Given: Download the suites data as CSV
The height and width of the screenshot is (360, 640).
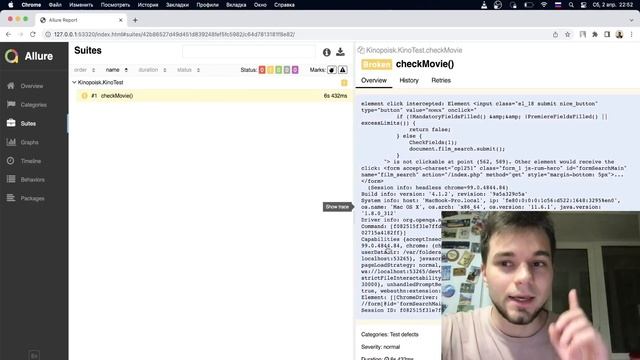Looking at the screenshot, I should tap(340, 52).
